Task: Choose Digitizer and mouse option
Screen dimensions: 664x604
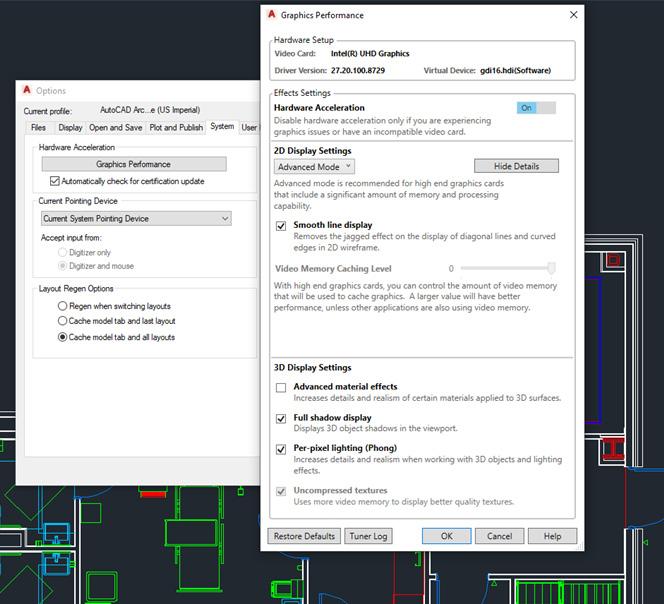Action: [x=62, y=266]
